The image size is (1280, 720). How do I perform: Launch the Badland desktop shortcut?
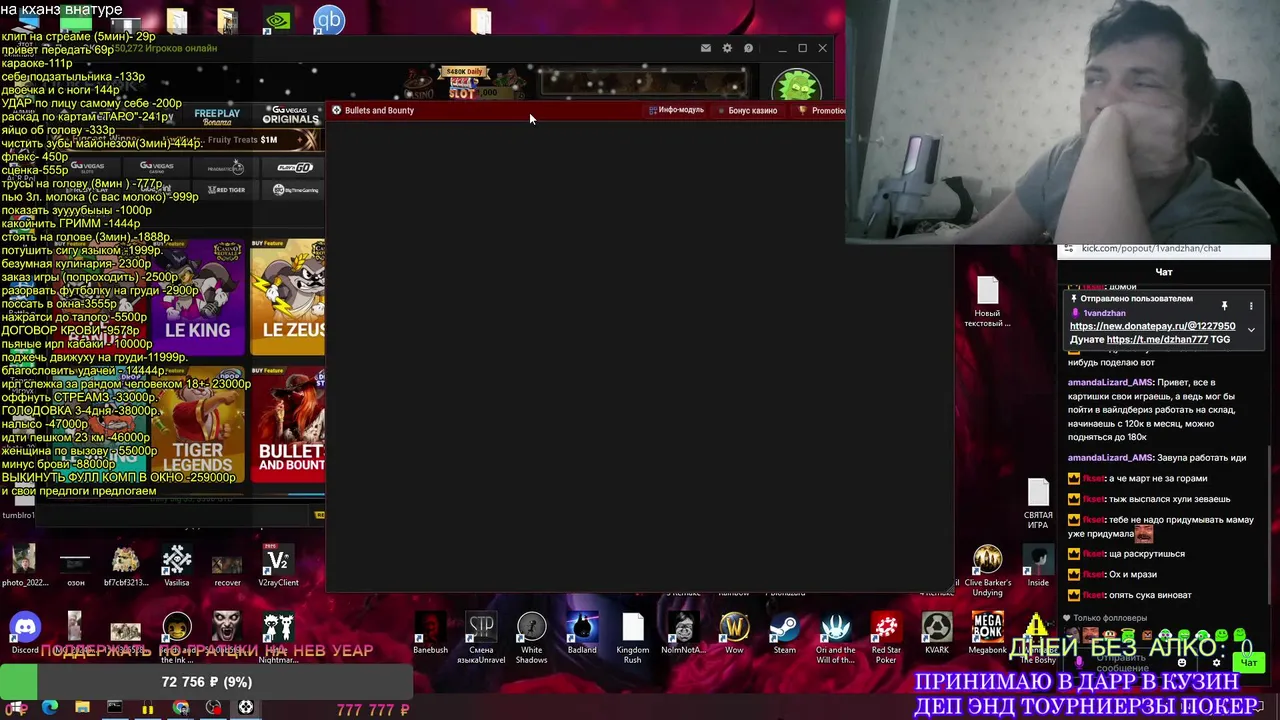click(x=581, y=633)
